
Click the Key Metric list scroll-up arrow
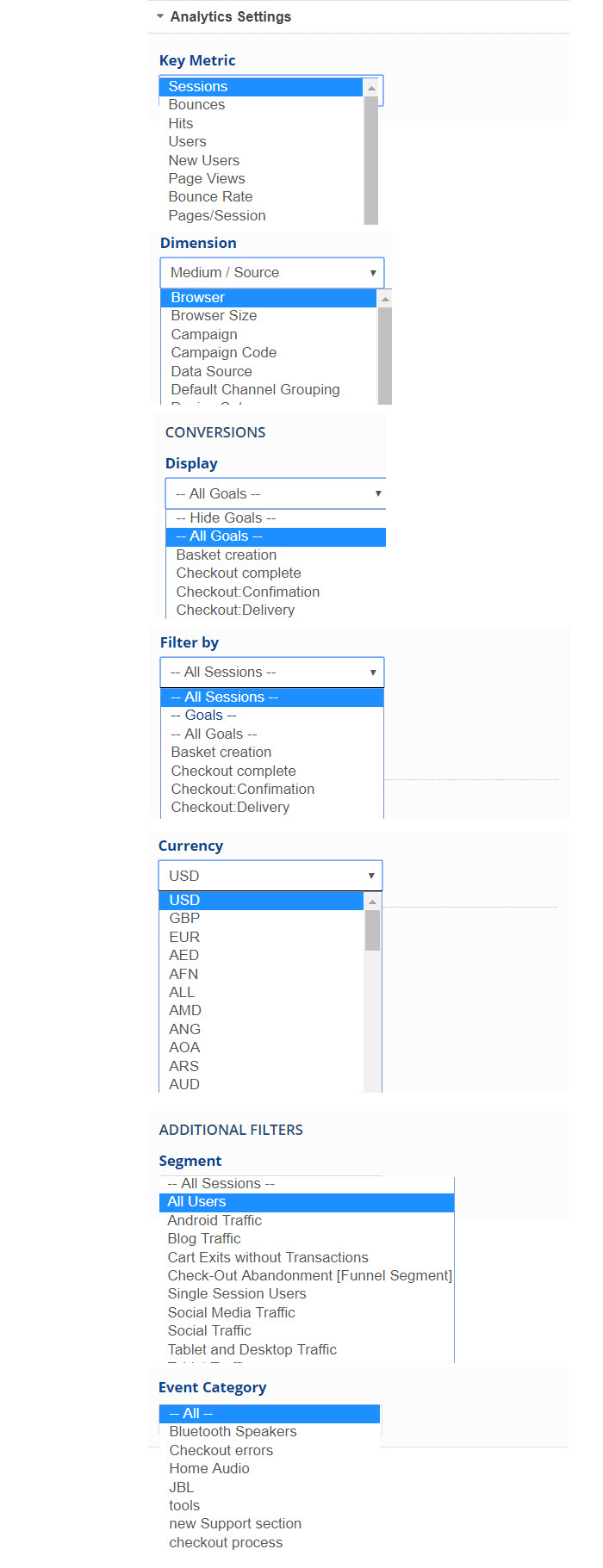(371, 88)
